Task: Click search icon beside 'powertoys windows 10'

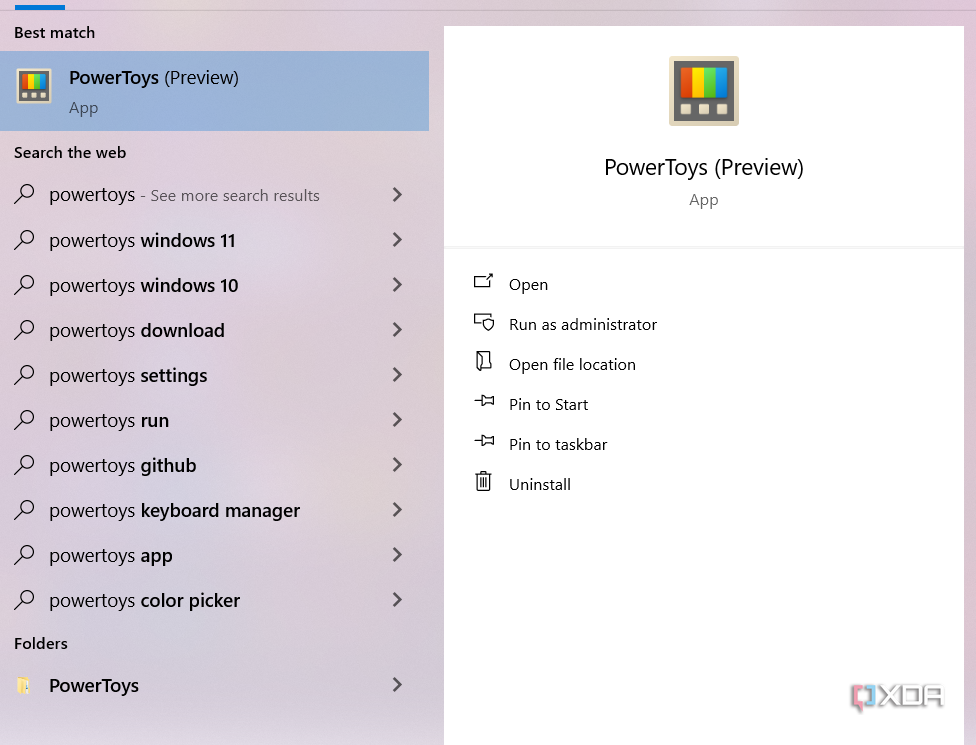Action: (24, 284)
